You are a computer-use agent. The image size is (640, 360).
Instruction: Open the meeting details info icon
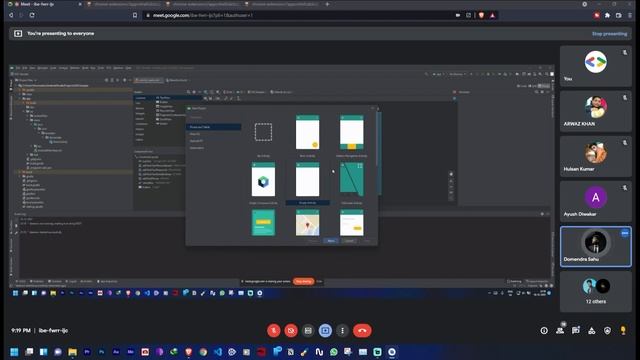(x=544, y=331)
